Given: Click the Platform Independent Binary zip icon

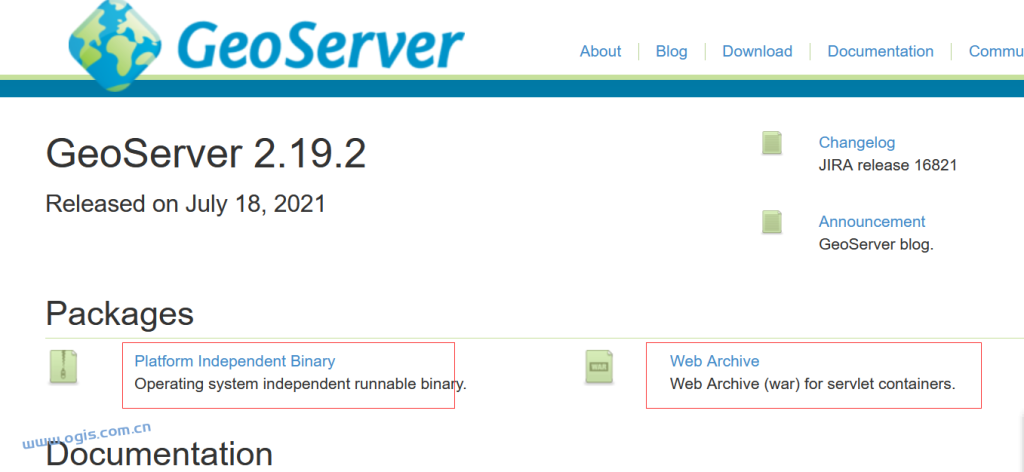Looking at the screenshot, I should click(x=63, y=367).
